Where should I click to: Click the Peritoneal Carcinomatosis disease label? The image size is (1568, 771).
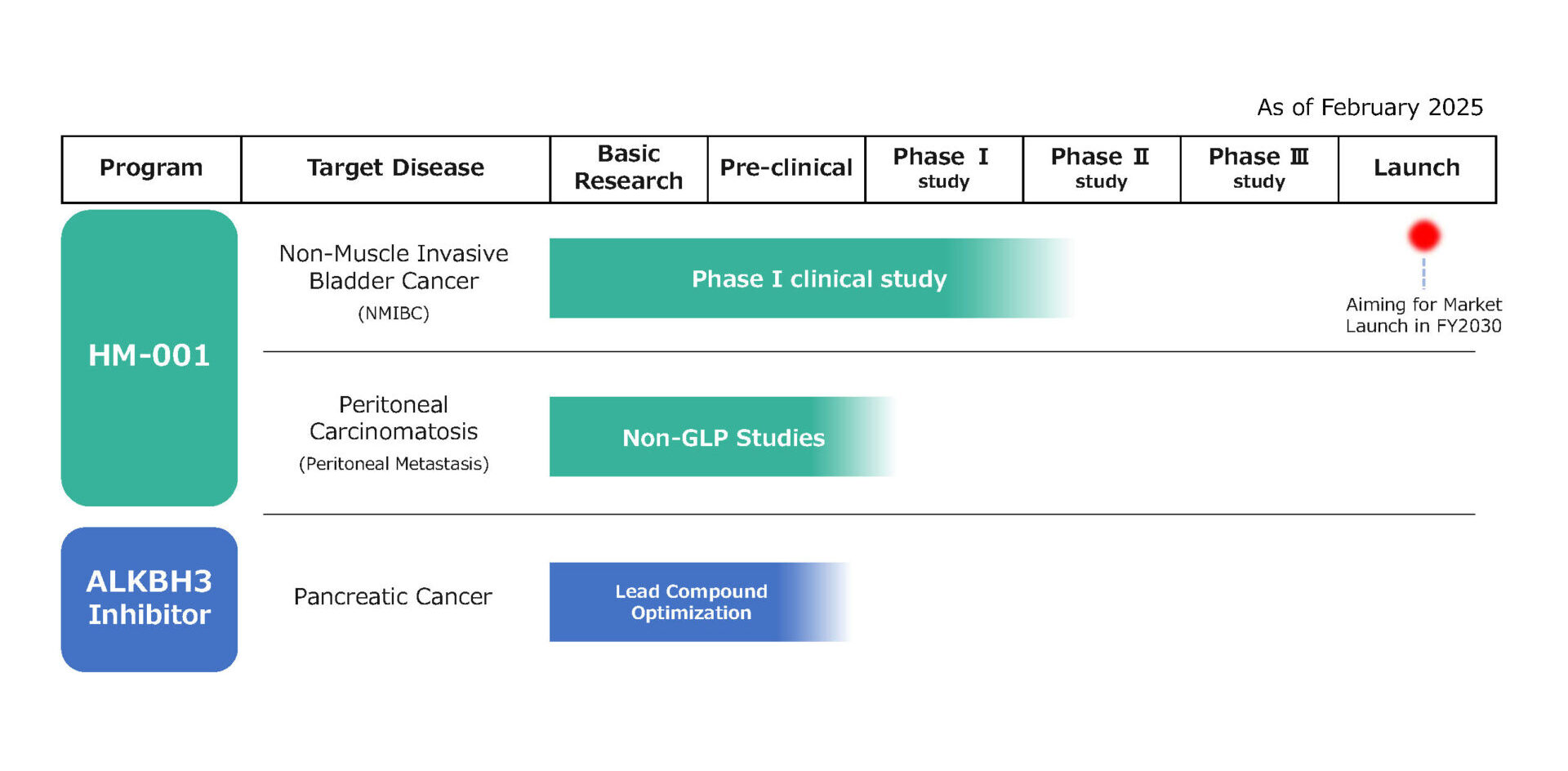[x=394, y=418]
